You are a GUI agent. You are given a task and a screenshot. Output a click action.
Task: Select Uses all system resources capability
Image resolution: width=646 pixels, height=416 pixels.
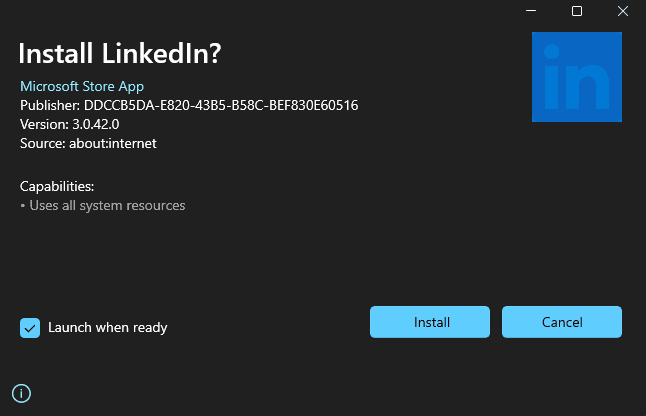tap(105, 206)
